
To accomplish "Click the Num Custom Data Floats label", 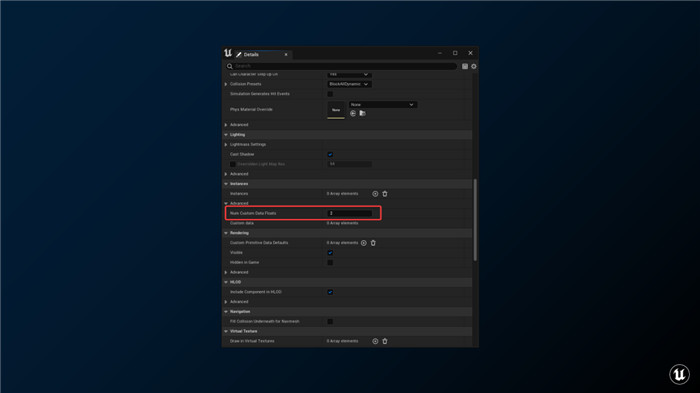I will [253, 213].
